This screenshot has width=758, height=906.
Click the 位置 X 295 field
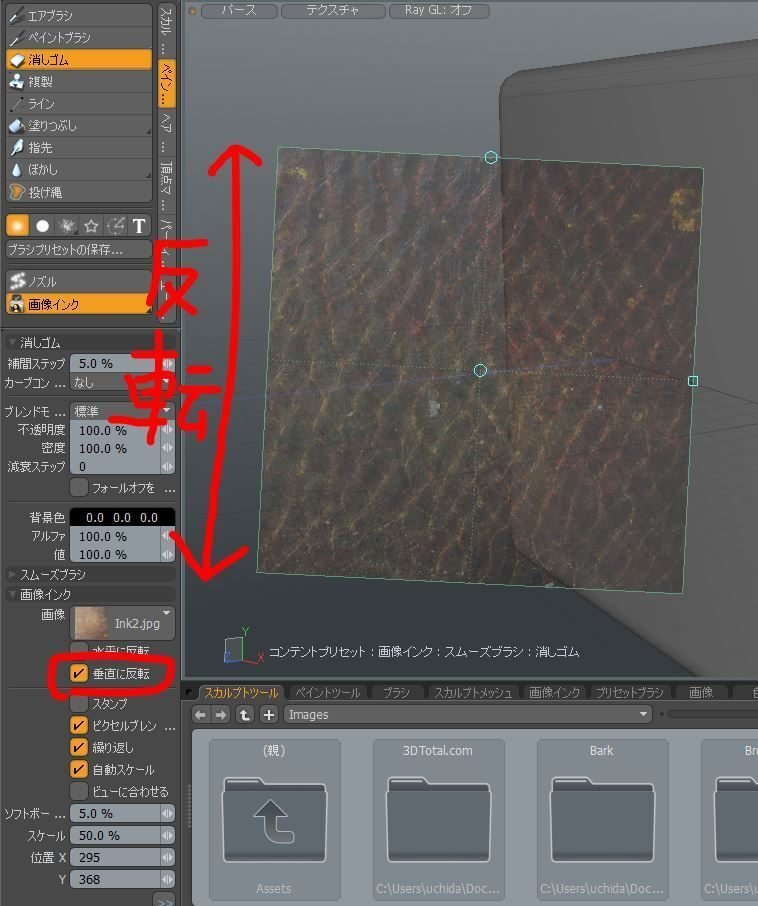coord(122,857)
